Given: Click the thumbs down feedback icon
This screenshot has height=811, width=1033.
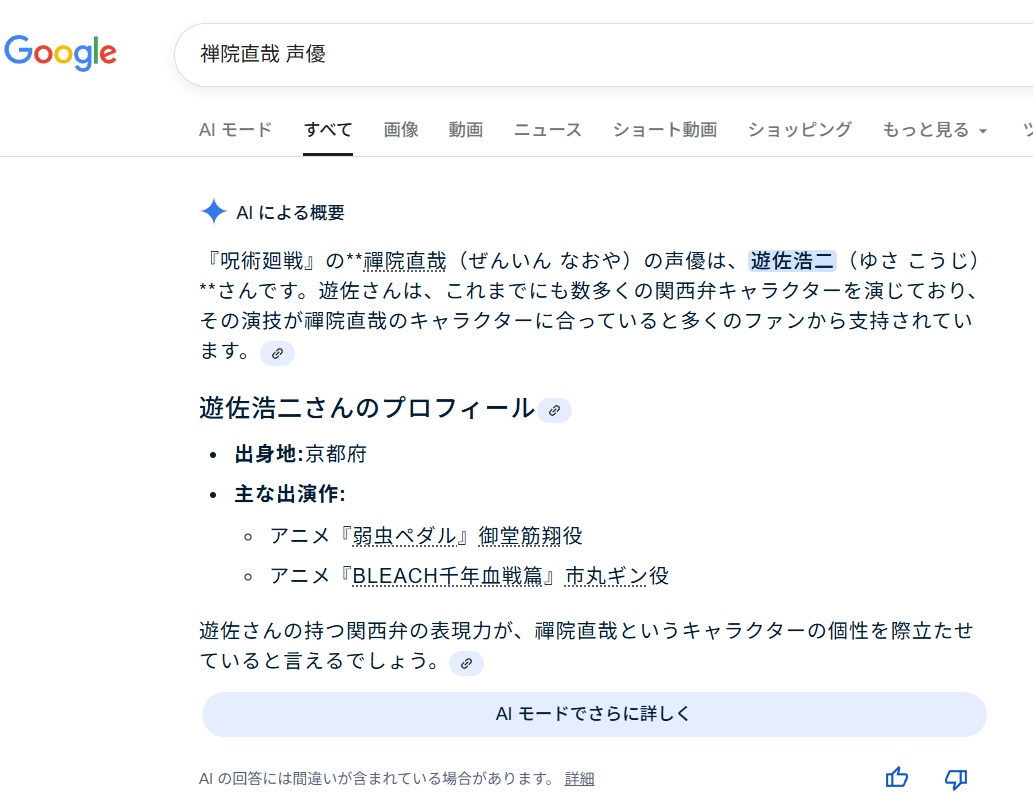Looking at the screenshot, I should coord(956,779).
